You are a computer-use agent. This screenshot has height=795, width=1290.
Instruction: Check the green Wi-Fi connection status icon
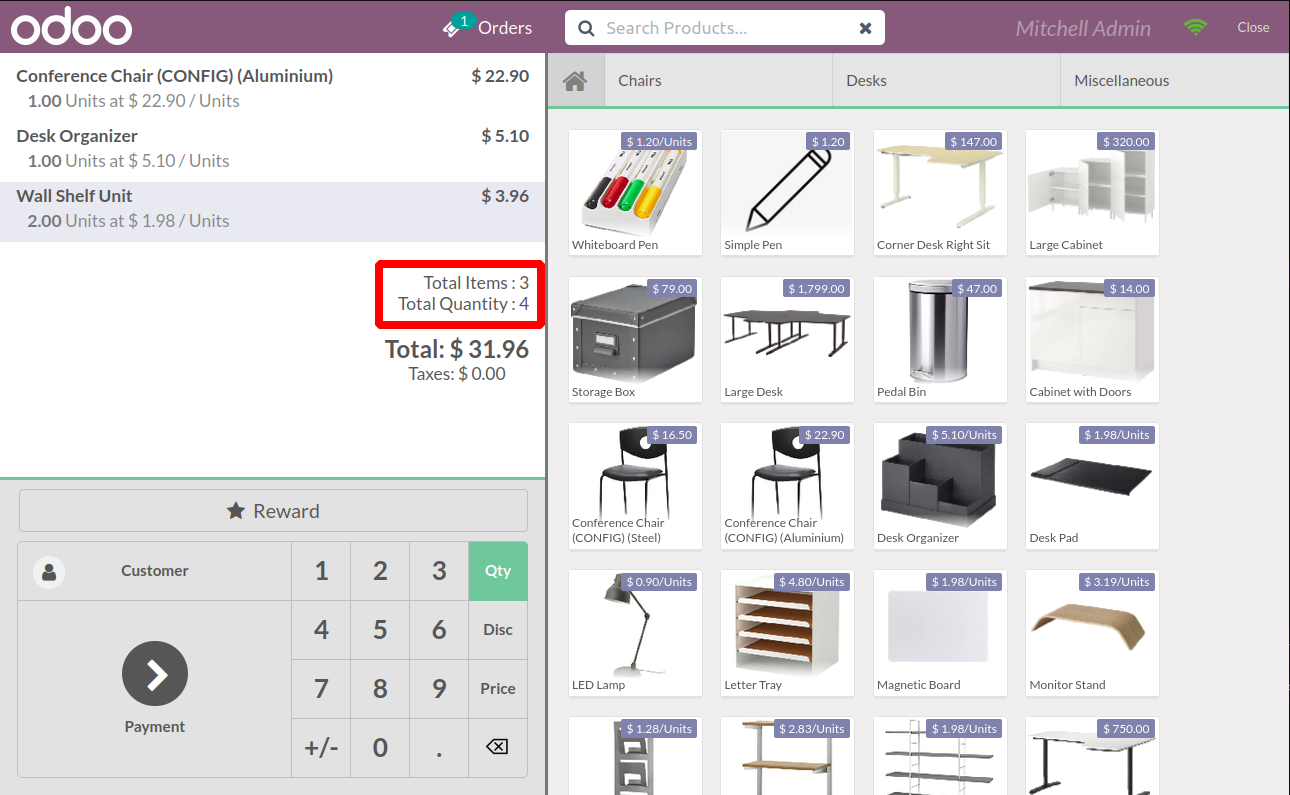pos(1195,28)
